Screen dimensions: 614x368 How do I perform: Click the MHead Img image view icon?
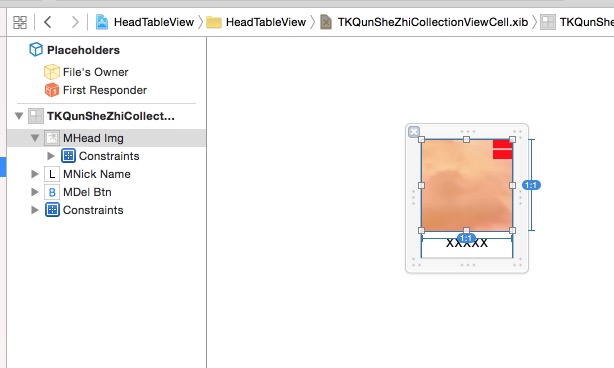point(52,138)
